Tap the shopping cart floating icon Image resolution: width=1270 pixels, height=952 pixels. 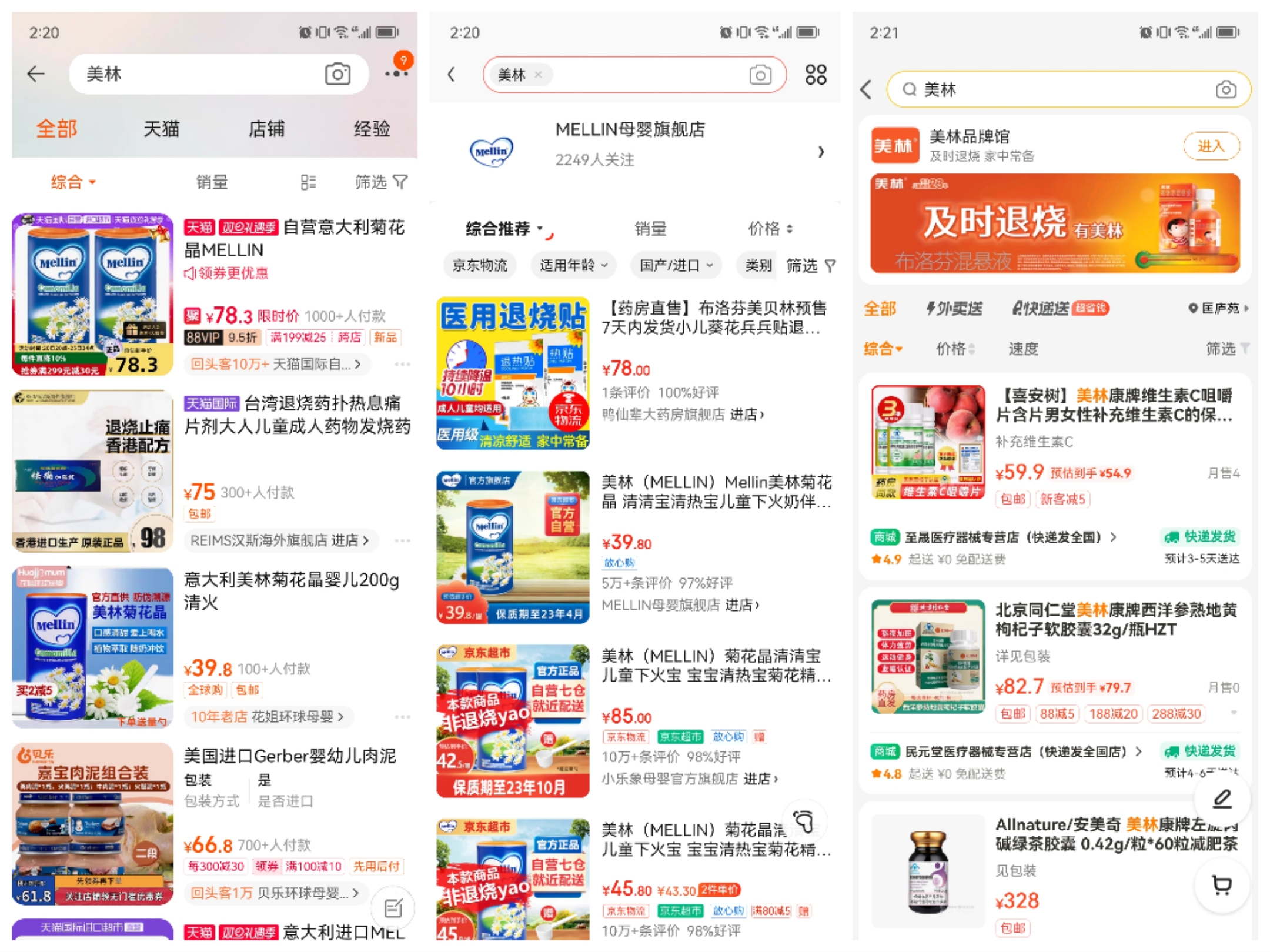point(1222,884)
